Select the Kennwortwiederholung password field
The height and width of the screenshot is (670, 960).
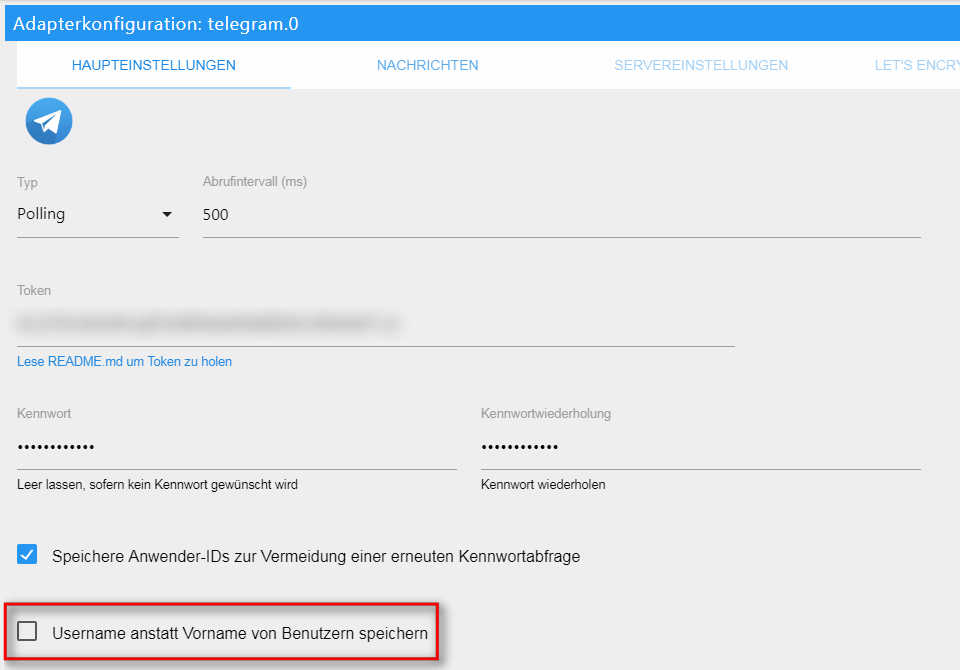[701, 447]
